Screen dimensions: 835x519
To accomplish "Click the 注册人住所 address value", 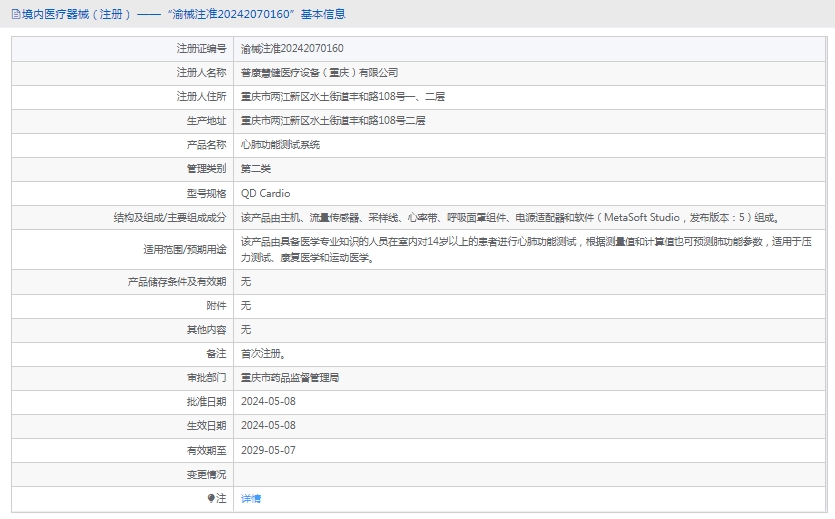I will pos(343,97).
